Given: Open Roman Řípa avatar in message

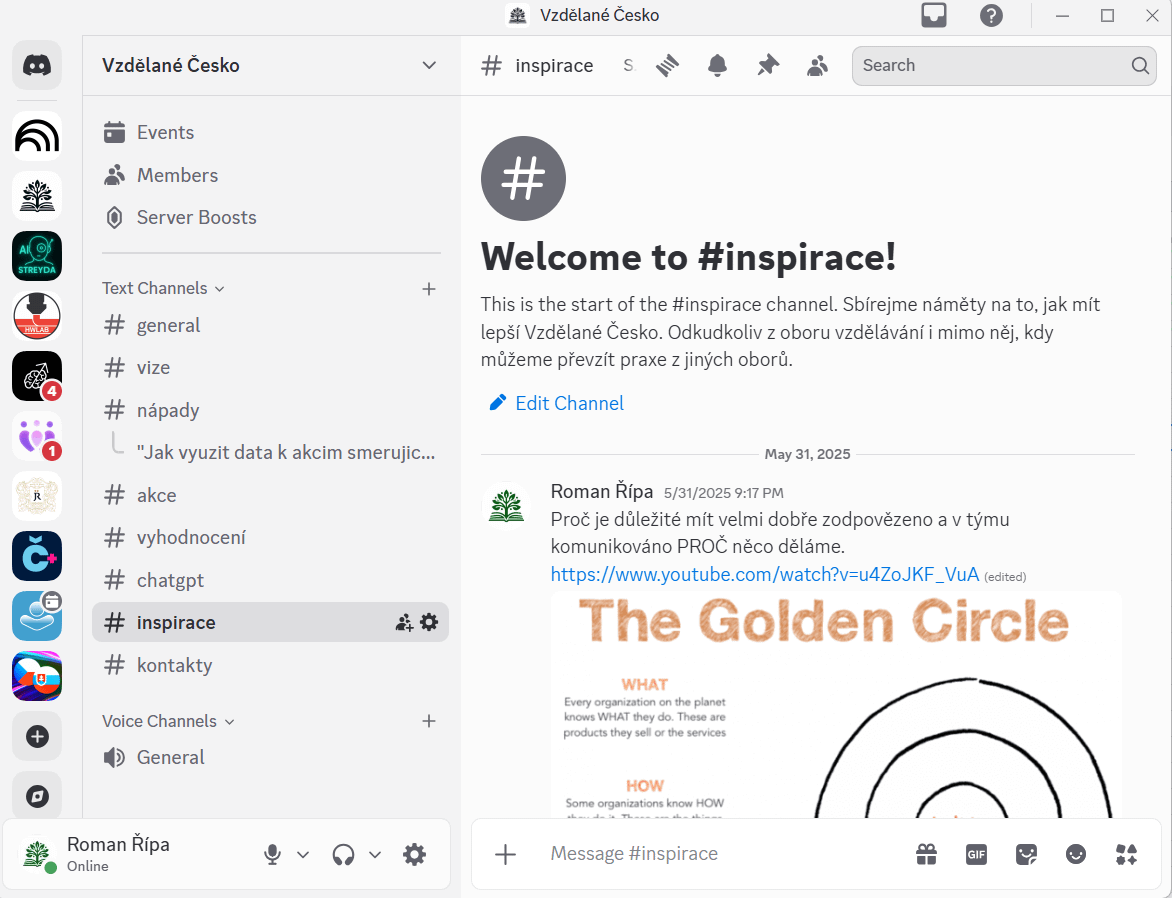Looking at the screenshot, I should coord(507,506).
